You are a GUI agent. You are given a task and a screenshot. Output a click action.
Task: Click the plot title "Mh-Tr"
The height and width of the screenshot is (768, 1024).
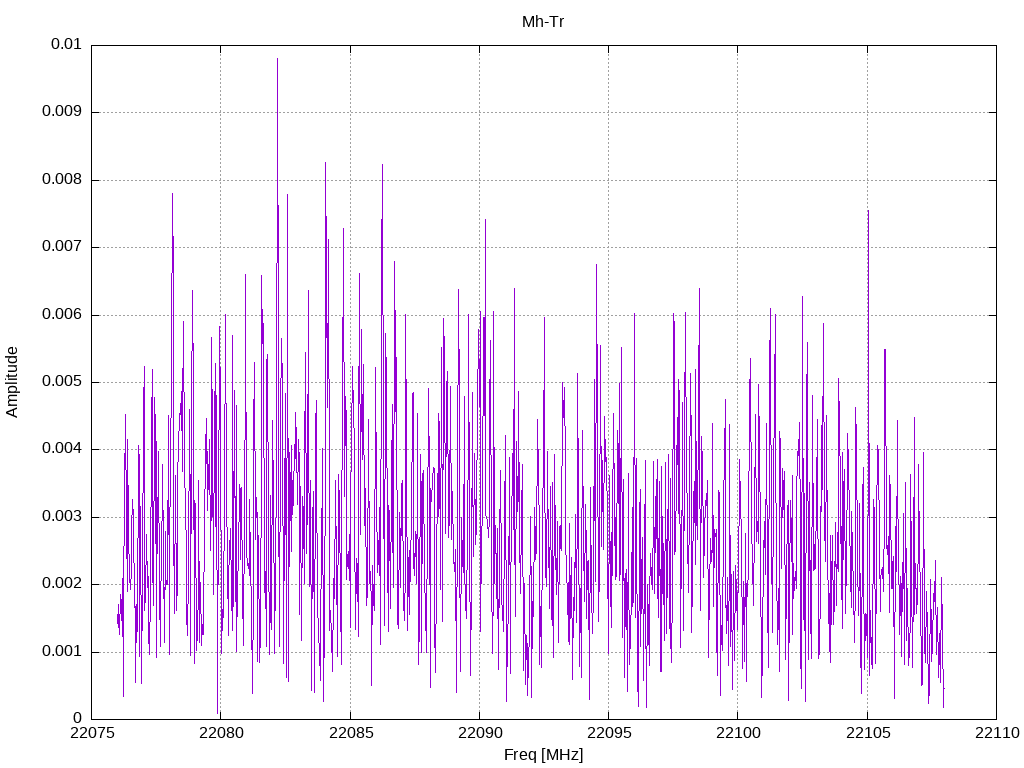(543, 22)
